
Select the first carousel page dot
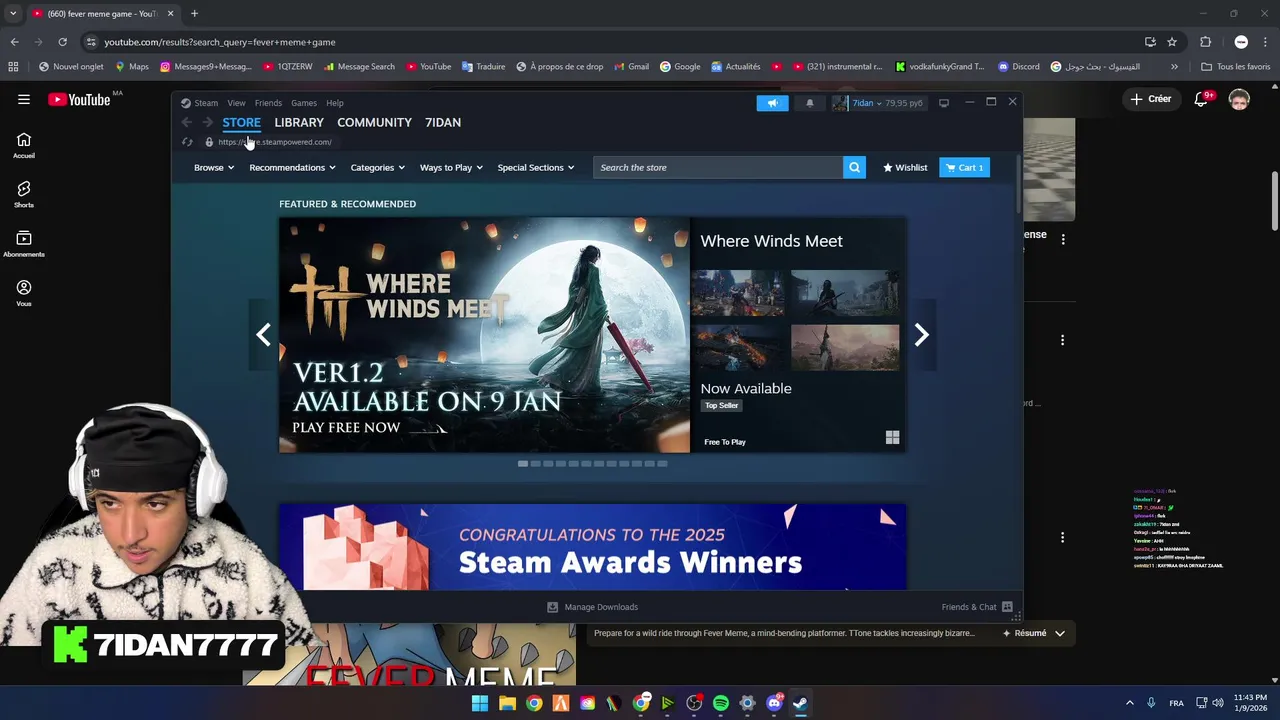click(522, 464)
